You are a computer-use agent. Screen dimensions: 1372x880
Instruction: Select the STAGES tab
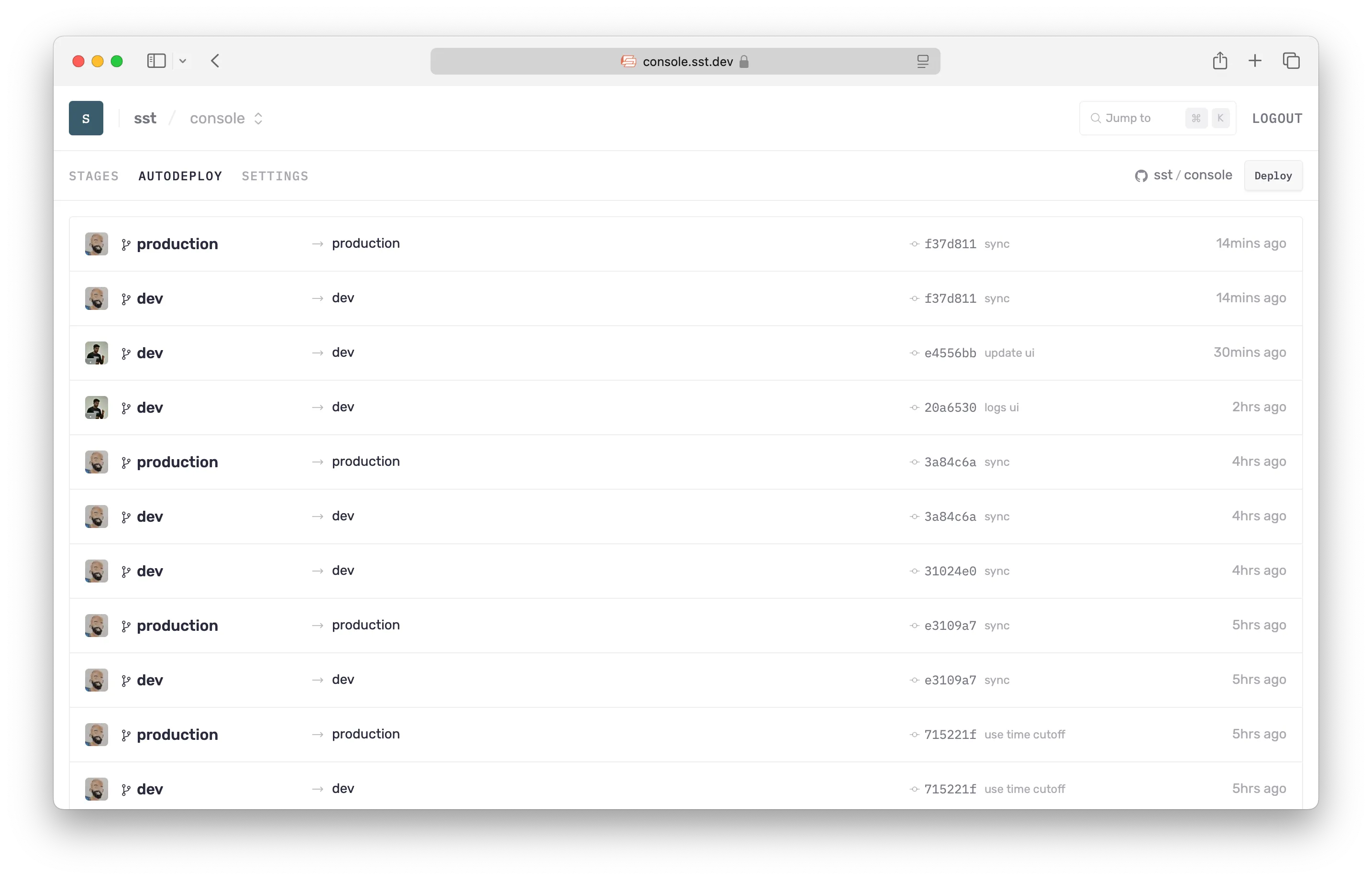click(92, 176)
